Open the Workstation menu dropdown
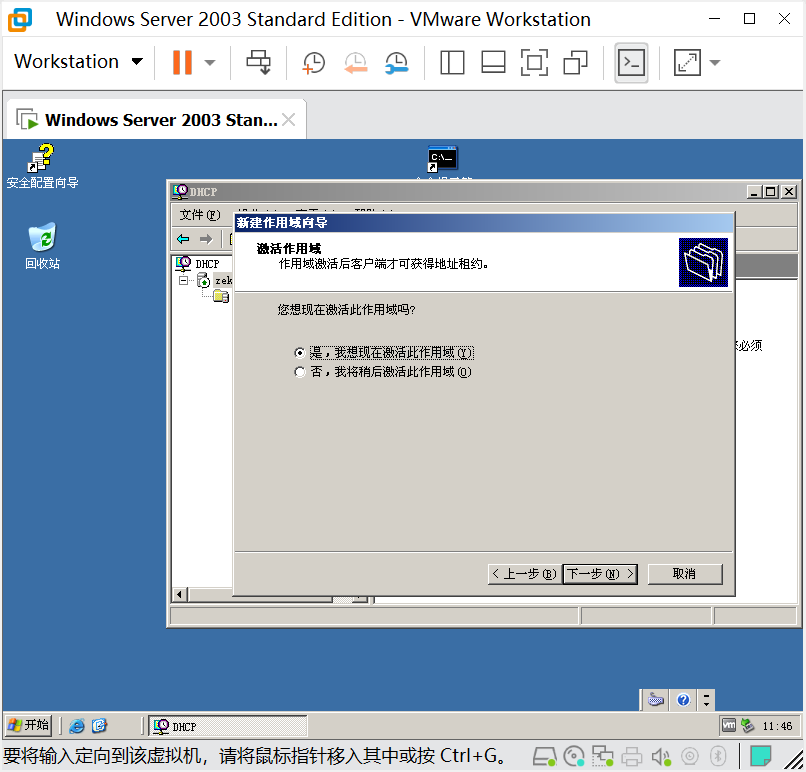The width and height of the screenshot is (806, 772). pyautogui.click(x=79, y=62)
